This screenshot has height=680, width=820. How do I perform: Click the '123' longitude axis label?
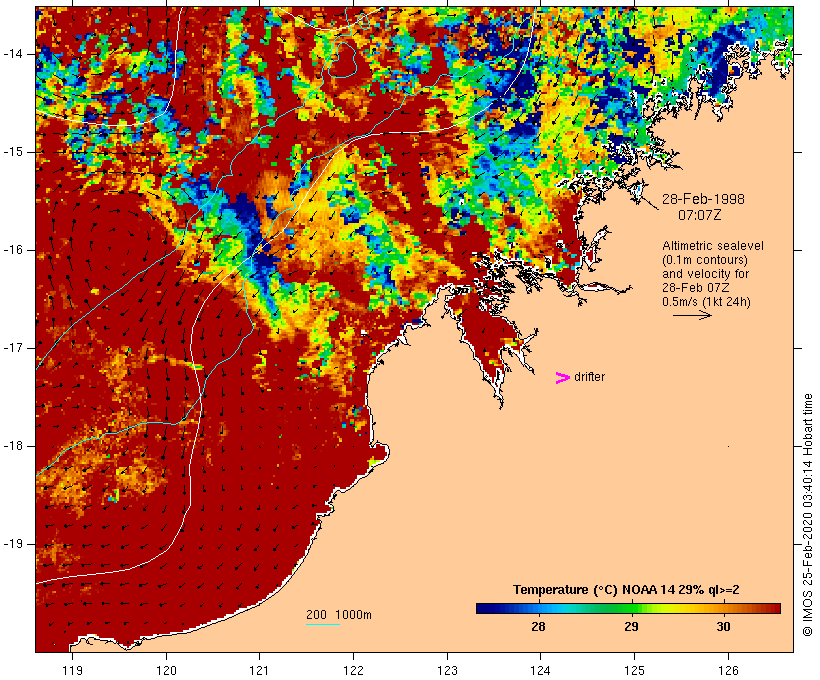(x=447, y=671)
